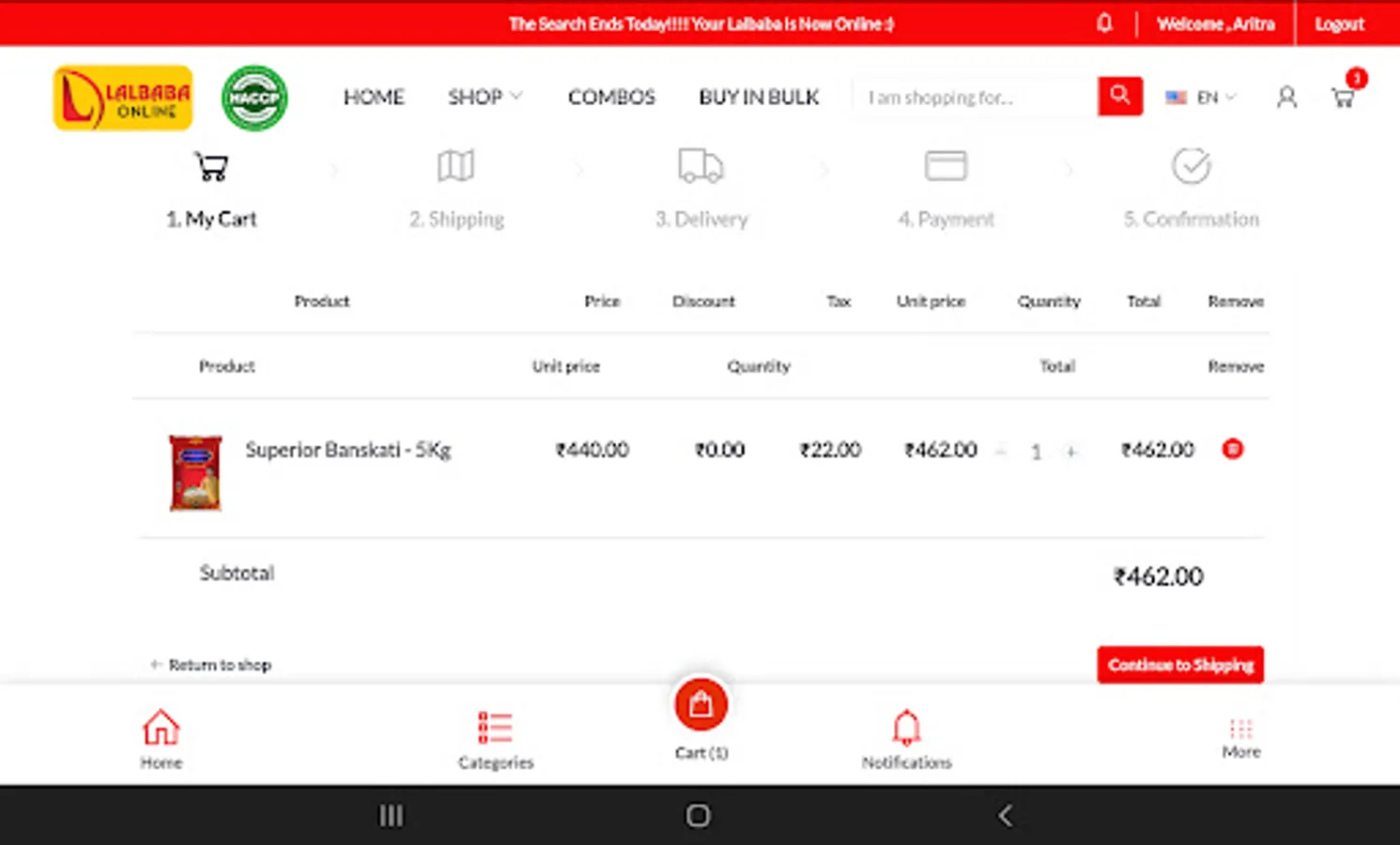Click the Discount column header
Image resolution: width=1400 pixels, height=845 pixels.
[x=703, y=301]
